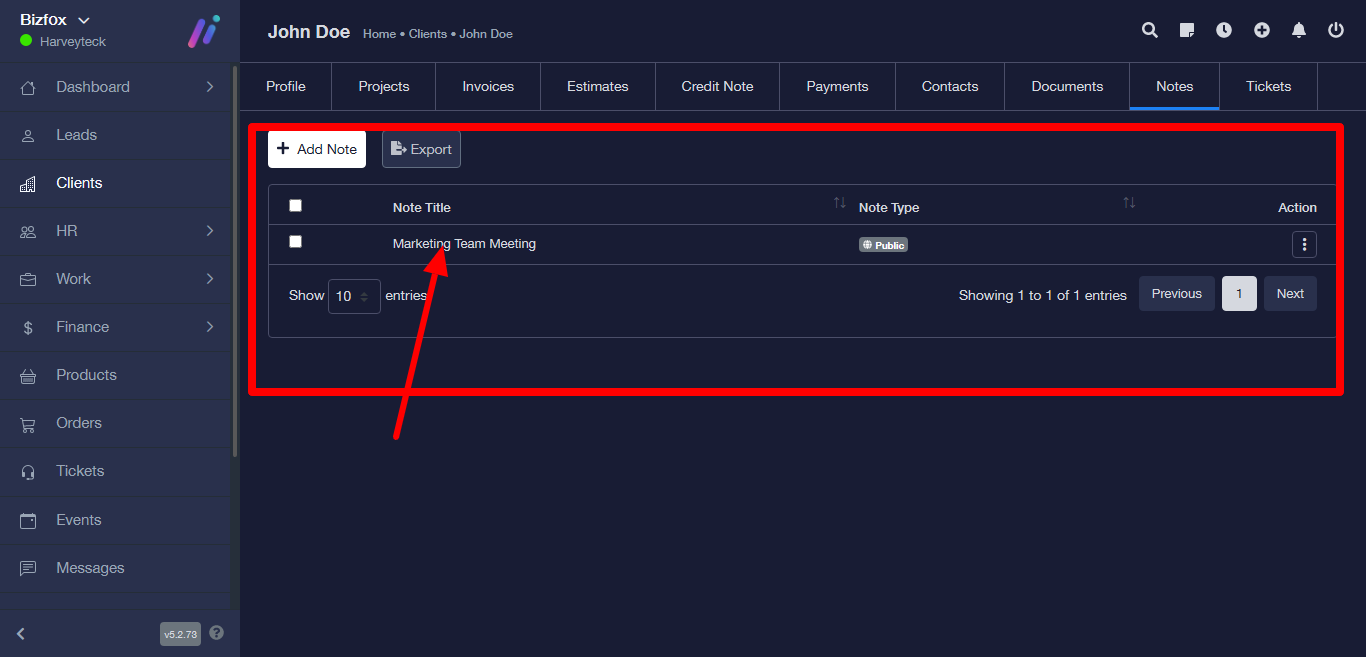Screen dimensions: 1366x657
Task: Open sticky notes icon in header
Action: click(1187, 31)
